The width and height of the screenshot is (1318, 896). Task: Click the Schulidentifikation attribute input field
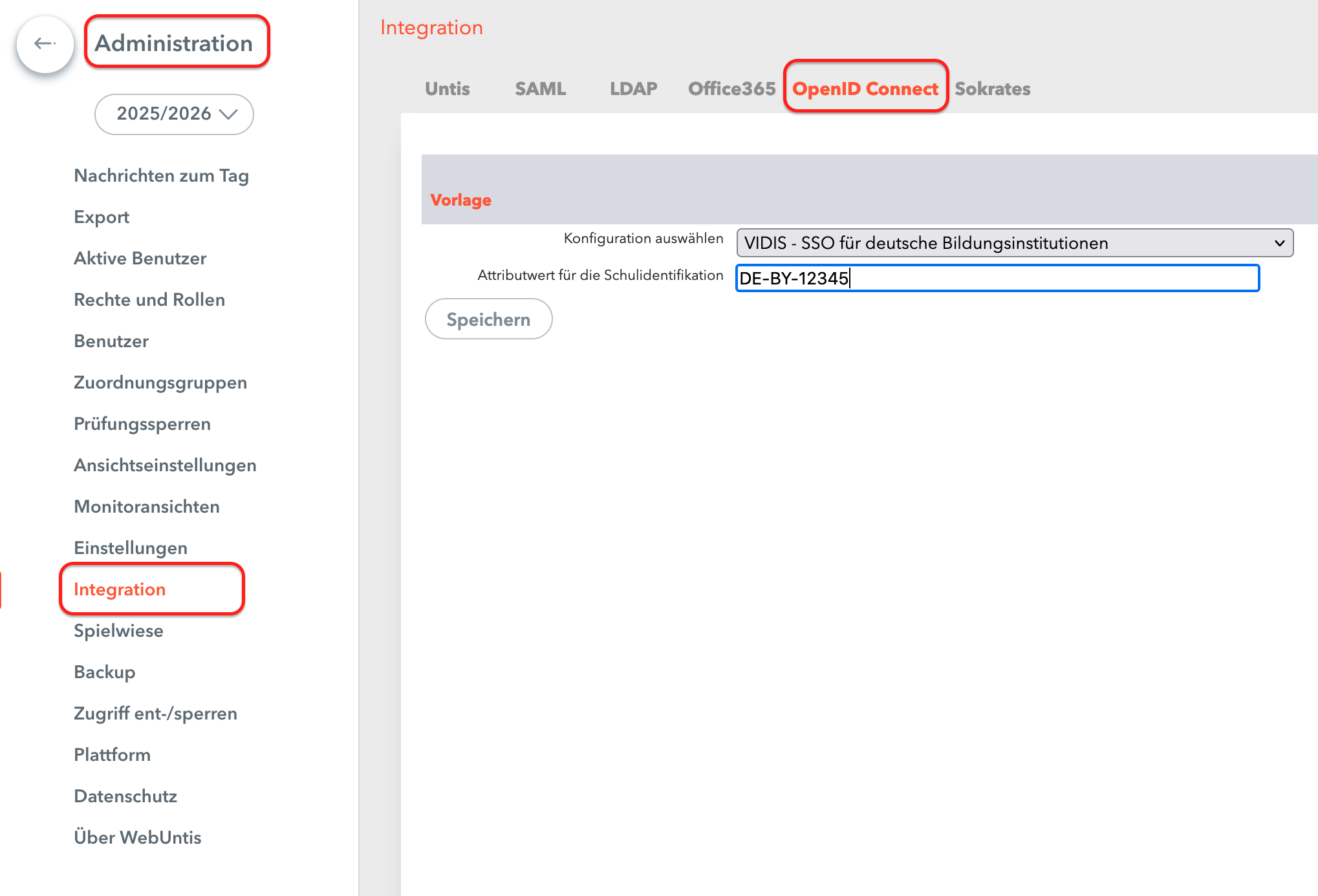coord(997,278)
